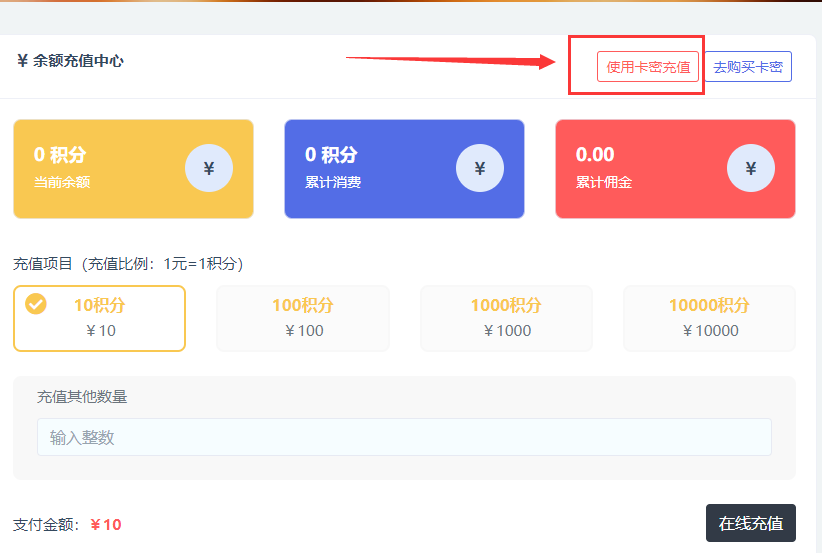Viewport: 822px width, 553px height.
Task: Pick the 10000积分 recharge package
Action: click(x=709, y=318)
